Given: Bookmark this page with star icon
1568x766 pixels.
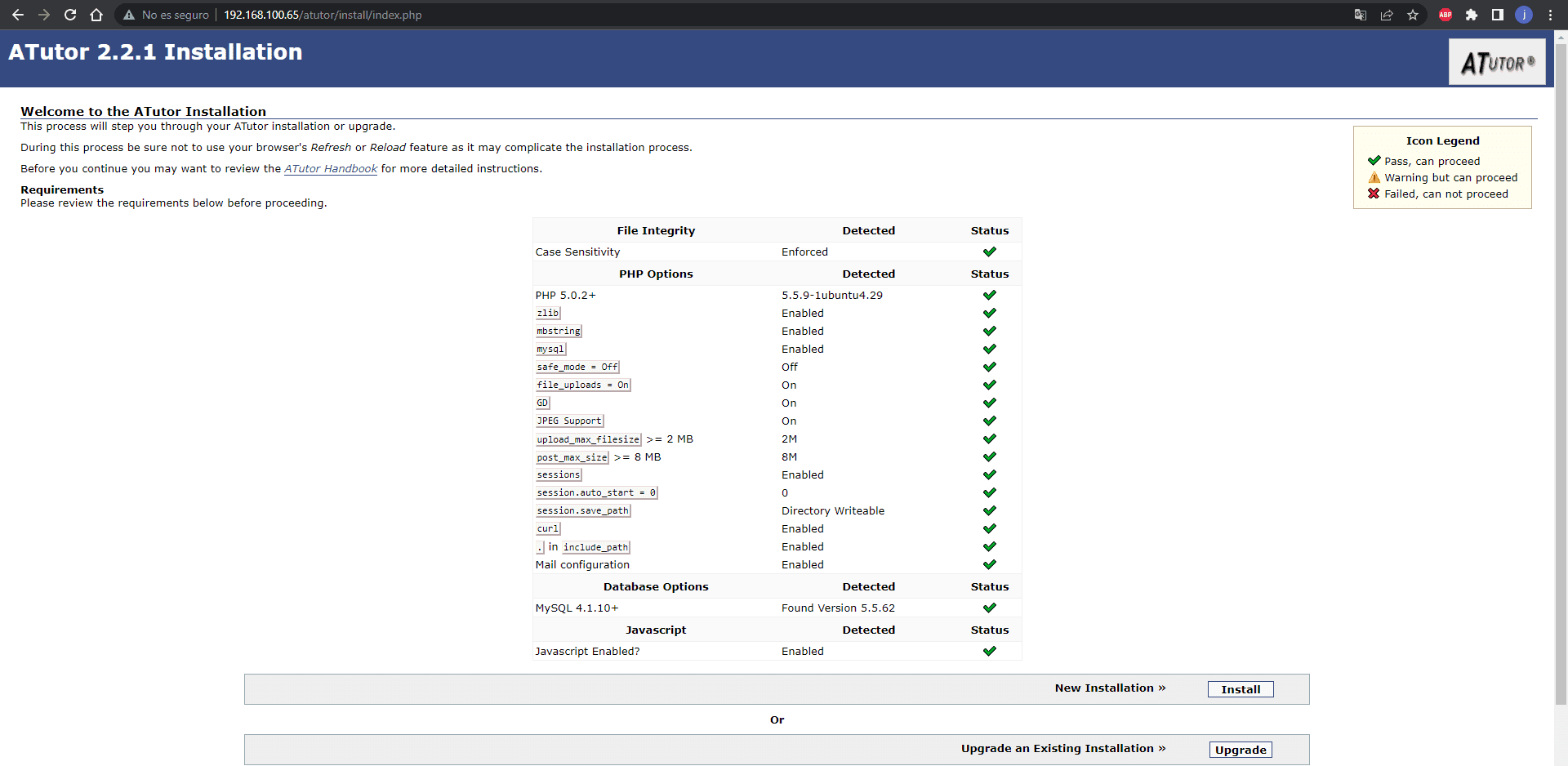Looking at the screenshot, I should [1413, 15].
